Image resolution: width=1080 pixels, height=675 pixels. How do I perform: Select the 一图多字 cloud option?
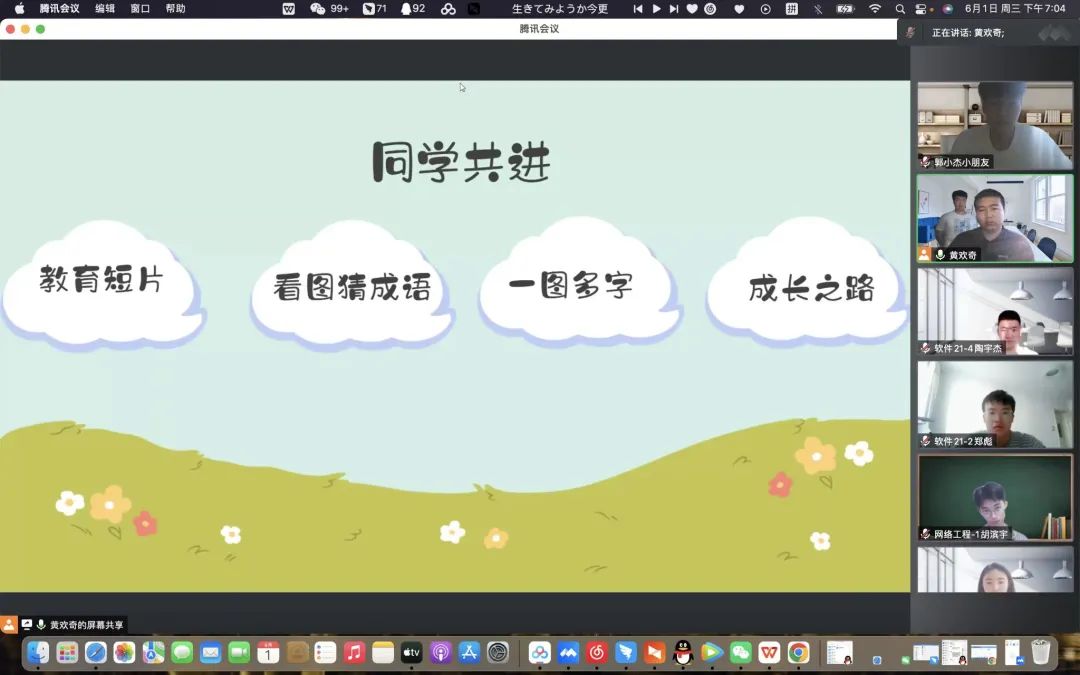tap(571, 285)
